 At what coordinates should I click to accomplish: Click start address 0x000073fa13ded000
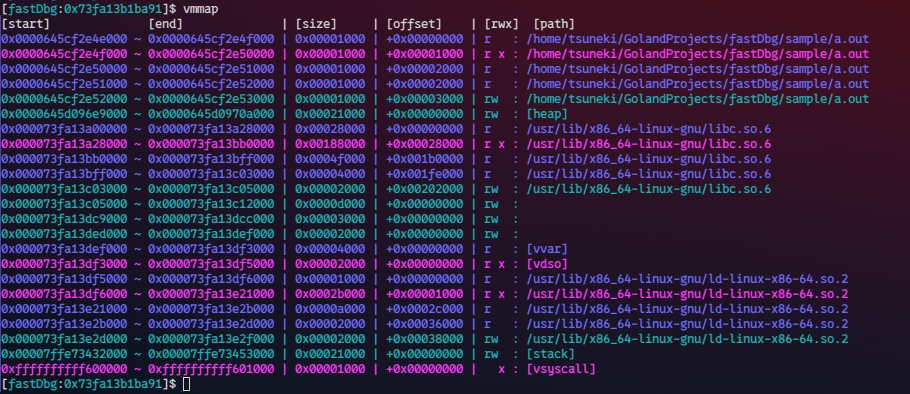point(63,234)
